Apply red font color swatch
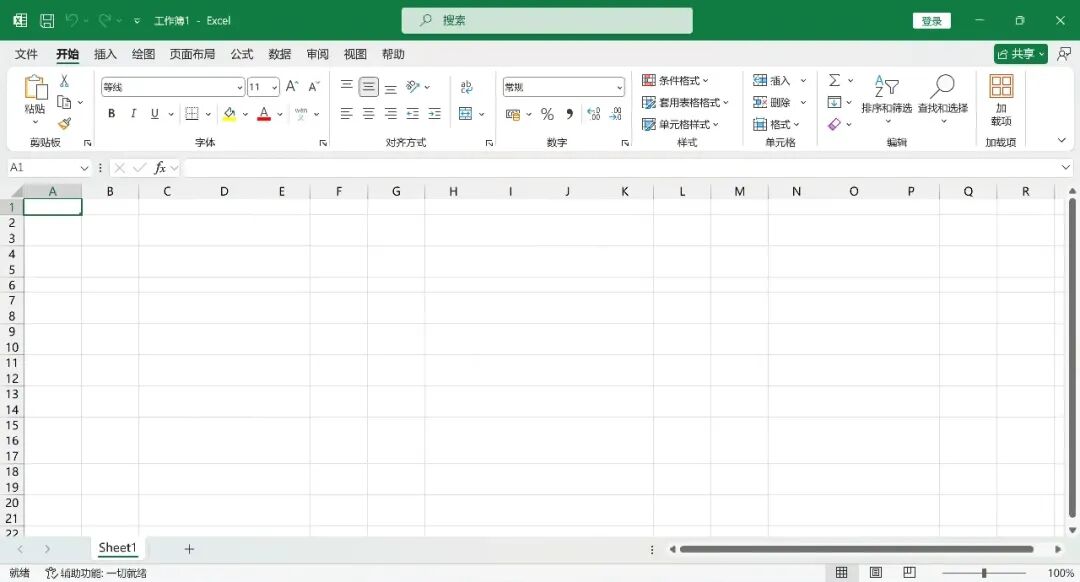This screenshot has width=1080, height=582. (x=264, y=114)
